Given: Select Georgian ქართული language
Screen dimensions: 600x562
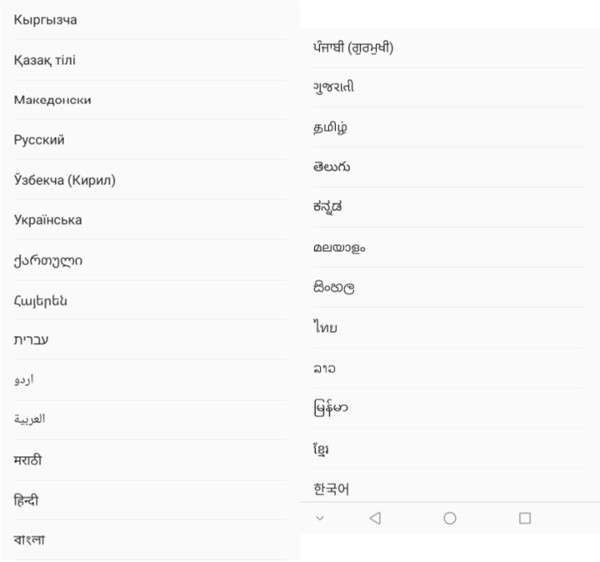Looking at the screenshot, I should tap(150, 261).
